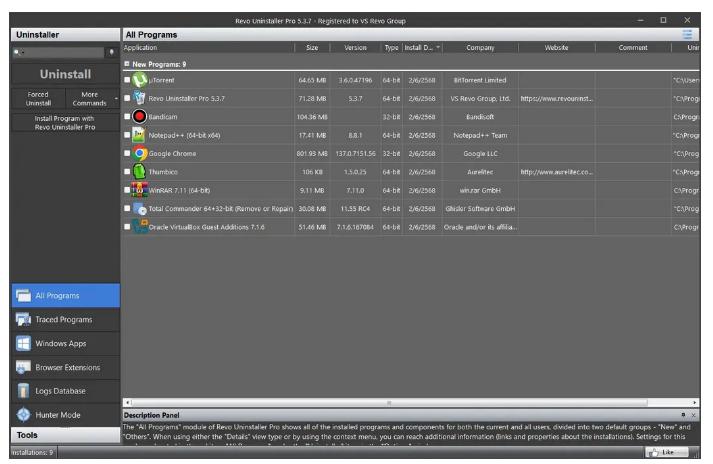The image size is (713, 464).
Task: Sort by Version column header
Action: (x=355, y=47)
